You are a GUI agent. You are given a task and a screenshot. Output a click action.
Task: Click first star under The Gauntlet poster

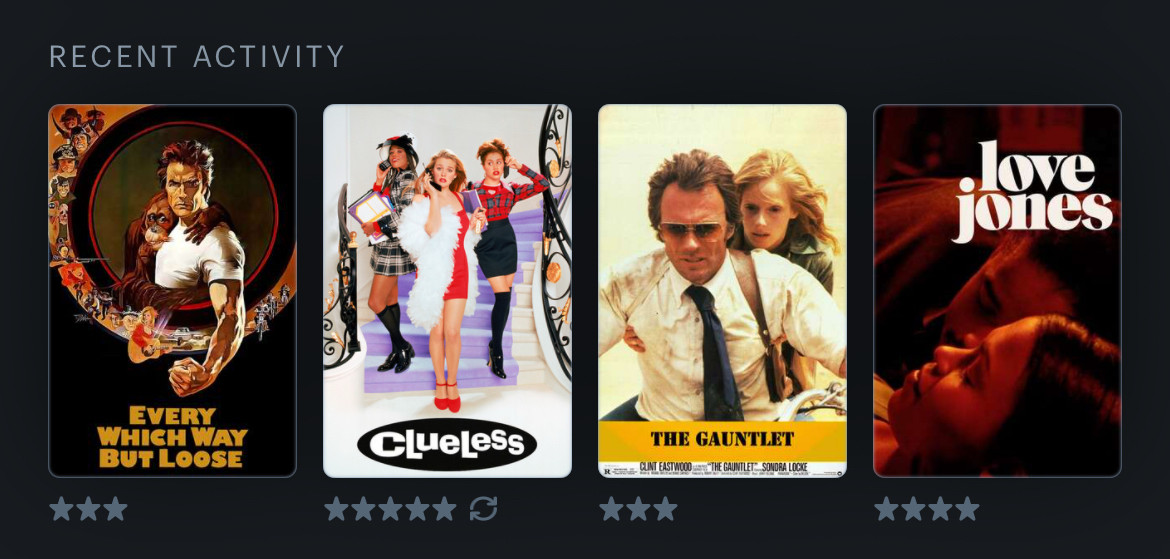click(611, 509)
